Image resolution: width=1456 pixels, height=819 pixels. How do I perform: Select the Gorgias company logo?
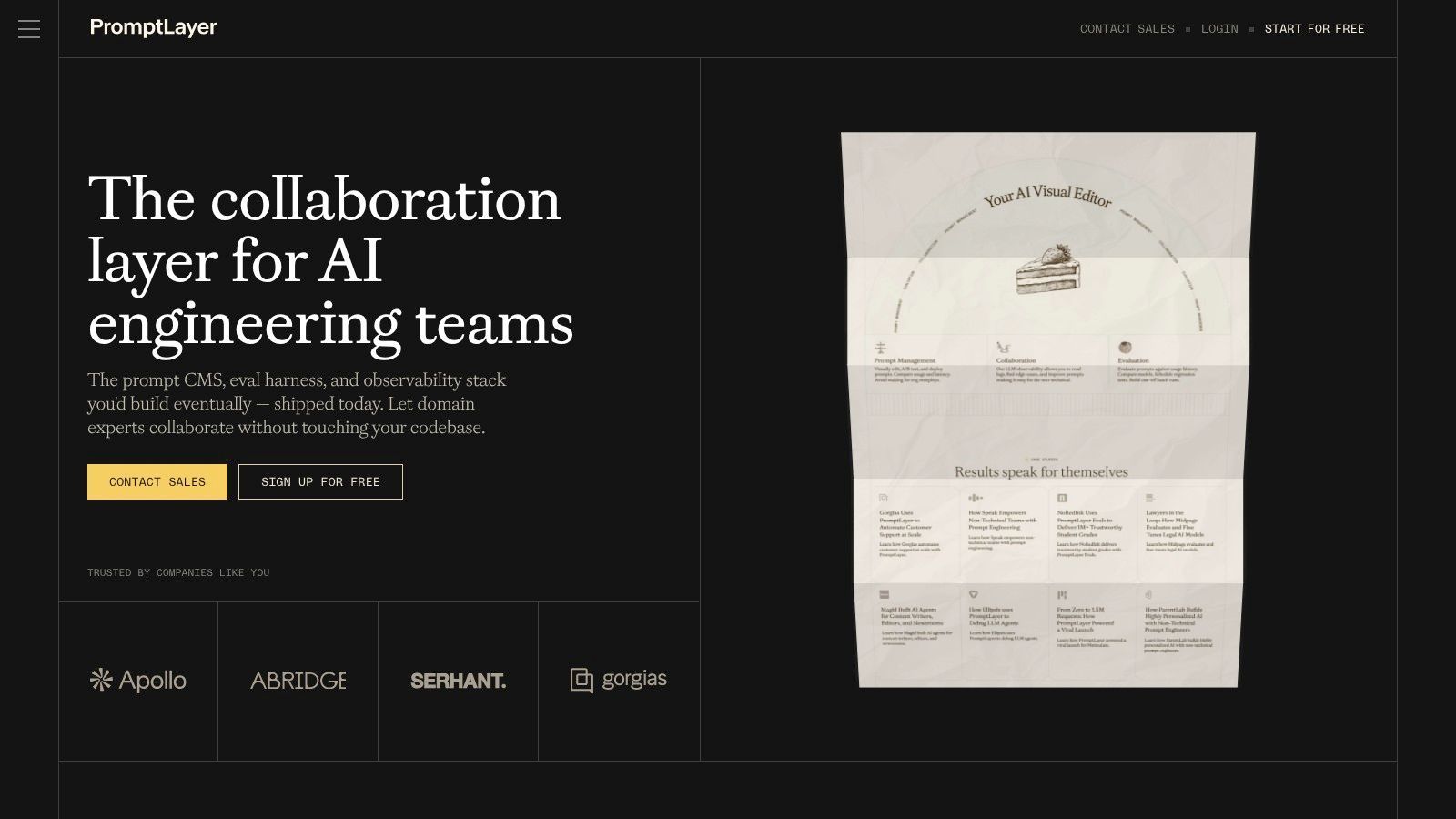click(x=619, y=680)
